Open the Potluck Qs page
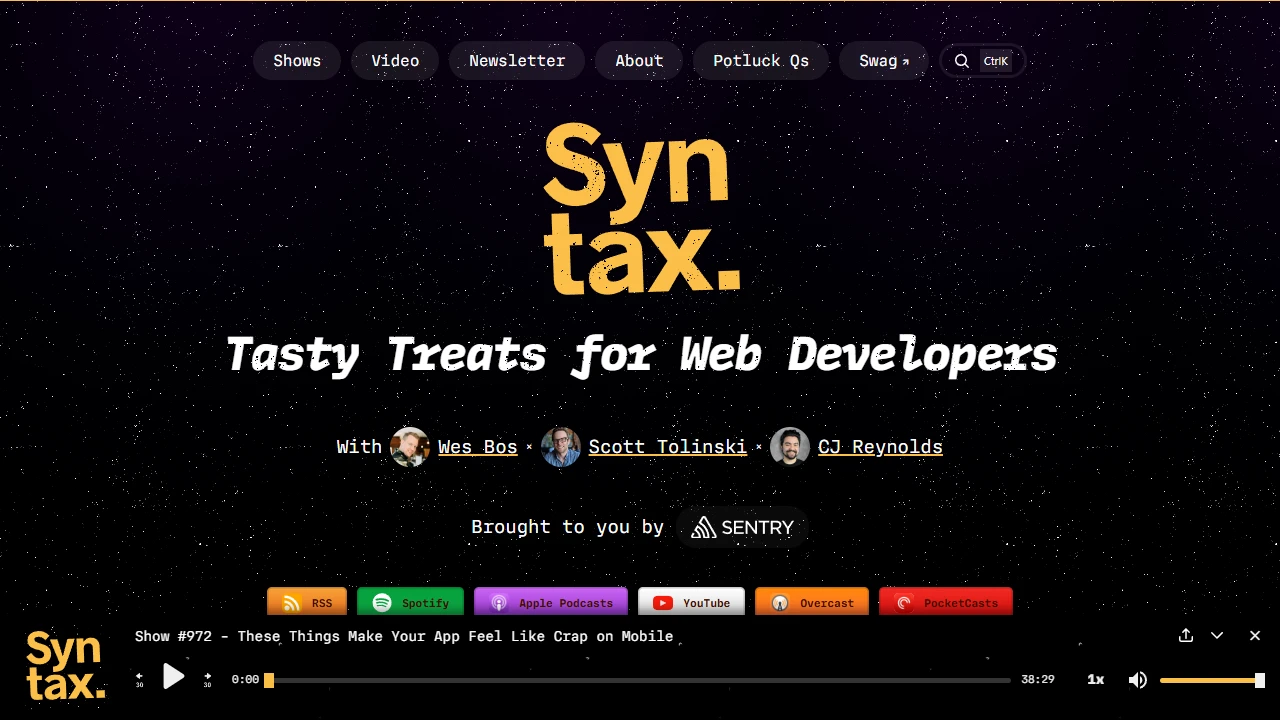Image resolution: width=1280 pixels, height=720 pixels. click(x=761, y=61)
